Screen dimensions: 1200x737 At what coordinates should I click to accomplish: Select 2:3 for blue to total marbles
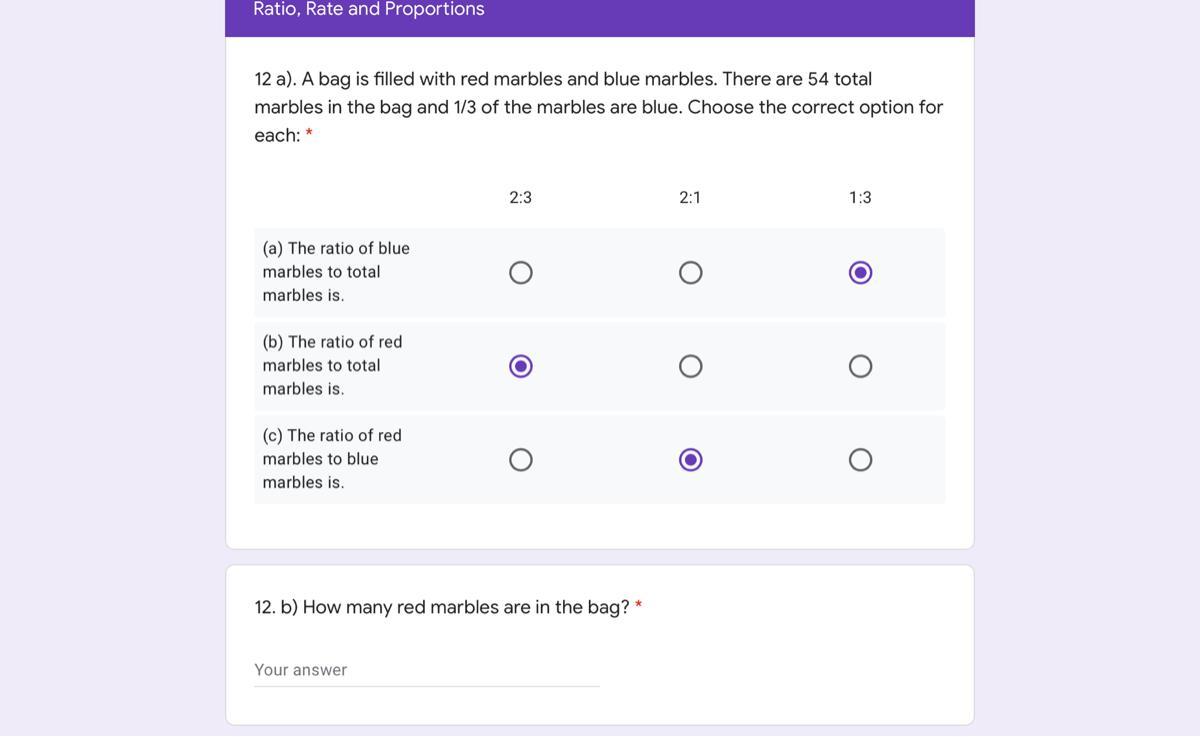(521, 273)
